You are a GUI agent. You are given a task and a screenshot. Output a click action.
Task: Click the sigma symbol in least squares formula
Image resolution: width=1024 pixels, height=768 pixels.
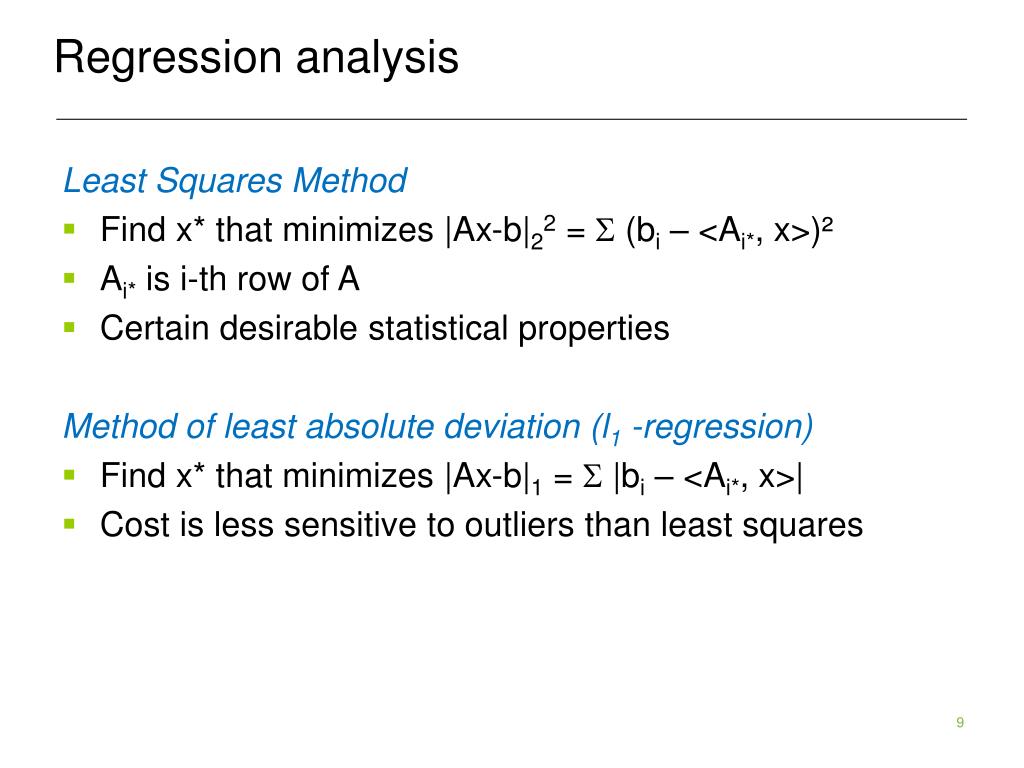(x=605, y=230)
